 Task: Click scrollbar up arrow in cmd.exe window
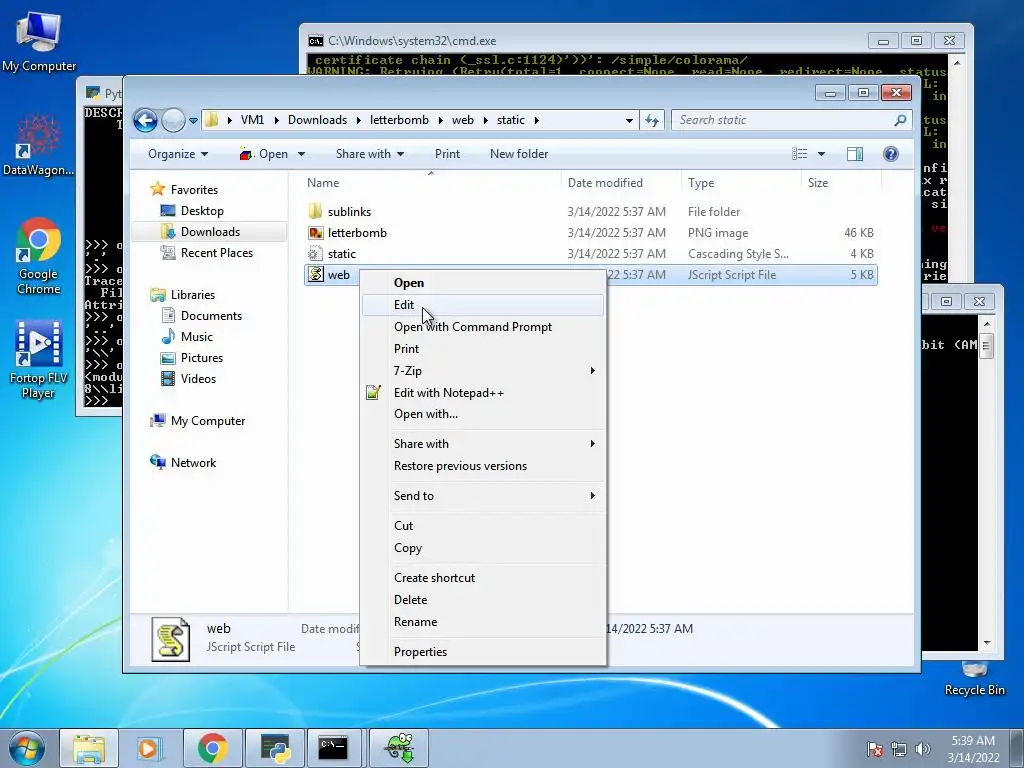pyautogui.click(x=957, y=63)
